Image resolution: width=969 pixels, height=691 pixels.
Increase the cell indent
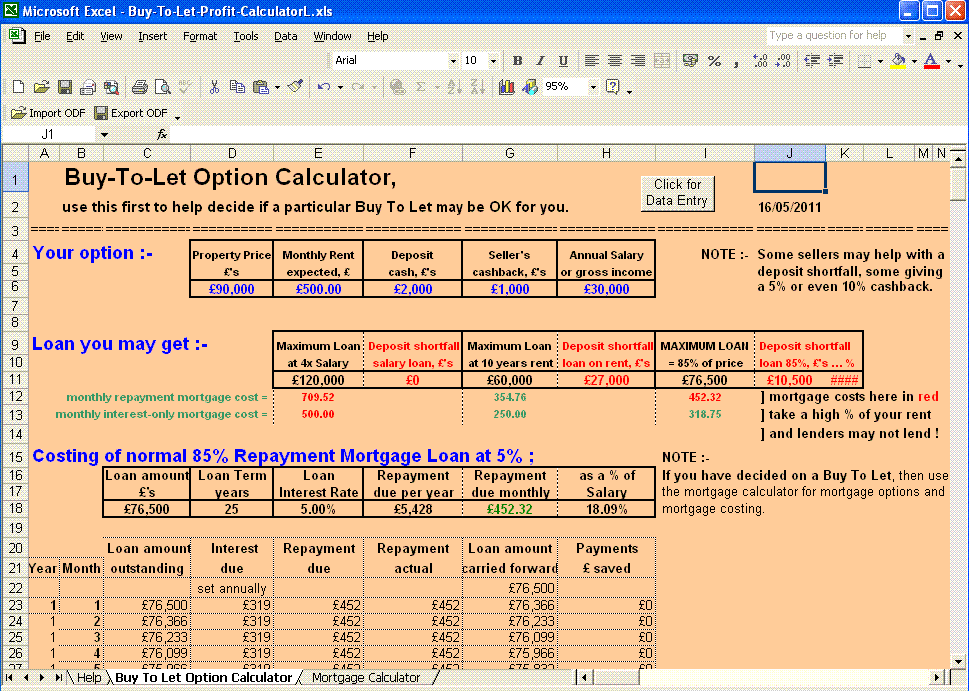(835, 61)
